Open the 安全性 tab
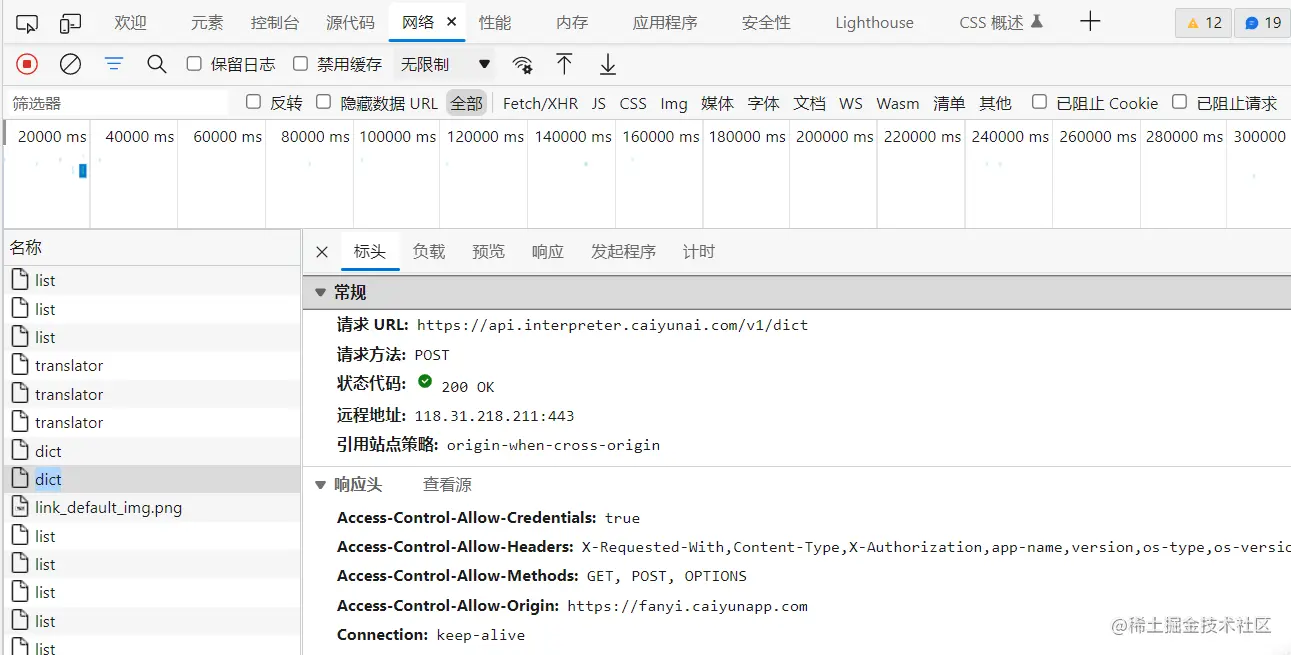1291x655 pixels. (766, 22)
